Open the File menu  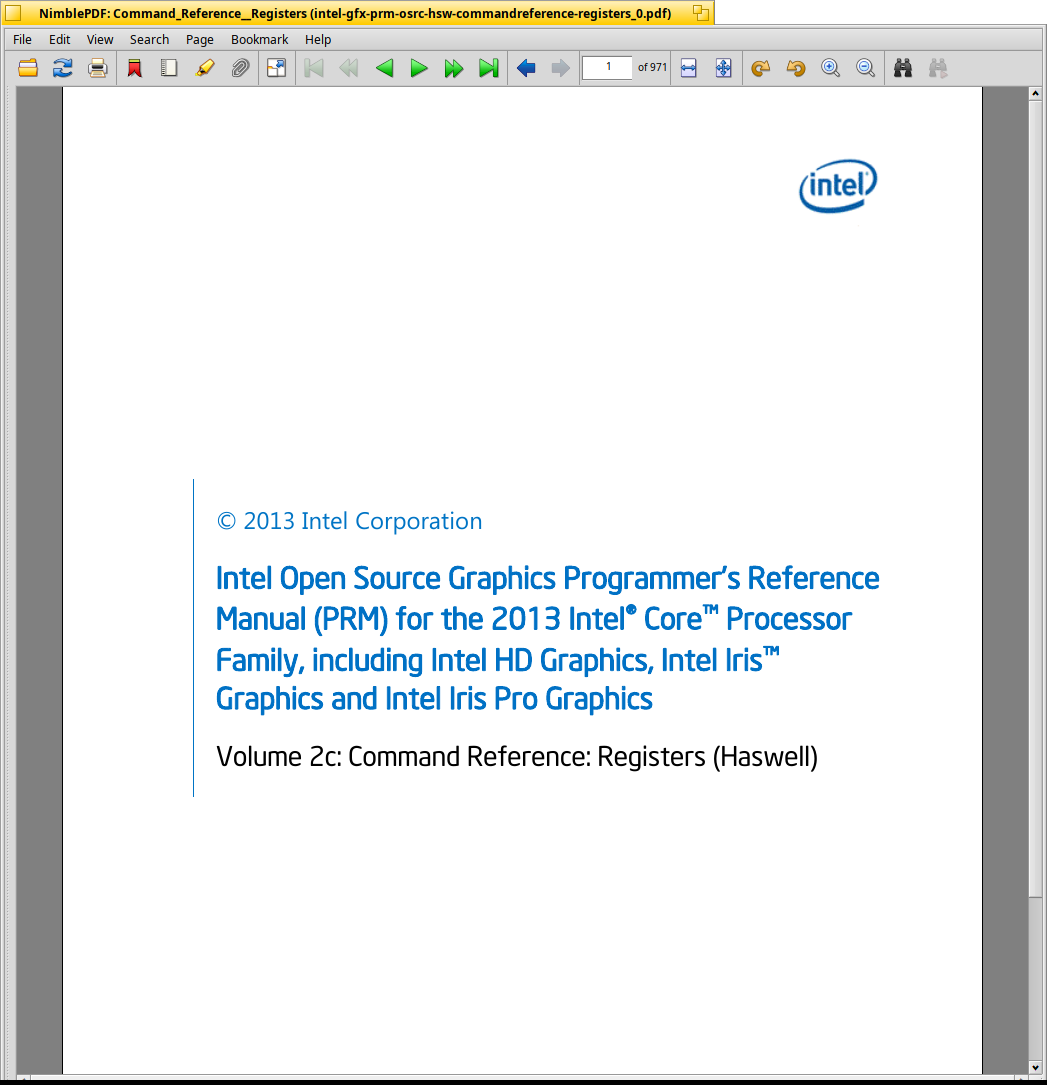pyautogui.click(x=22, y=39)
